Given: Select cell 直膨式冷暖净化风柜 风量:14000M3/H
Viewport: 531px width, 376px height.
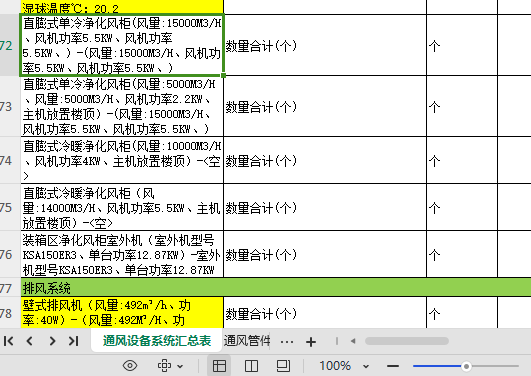Looking at the screenshot, I should pos(122,207).
